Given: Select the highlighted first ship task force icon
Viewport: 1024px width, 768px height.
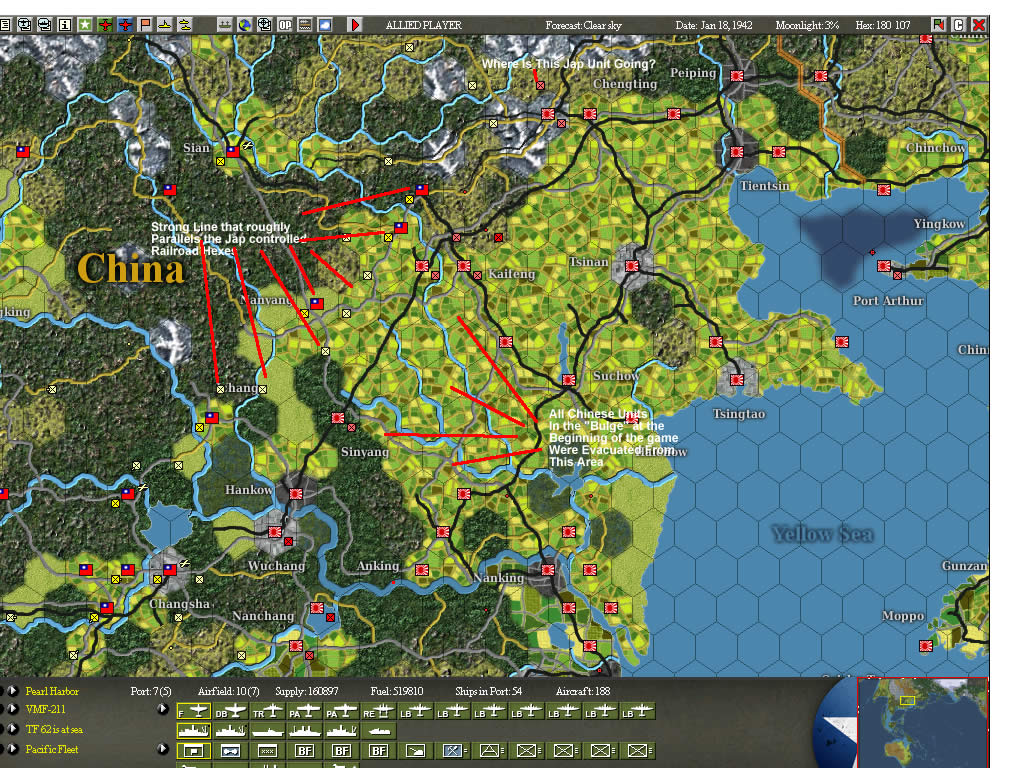Looking at the screenshot, I should pos(193,731).
